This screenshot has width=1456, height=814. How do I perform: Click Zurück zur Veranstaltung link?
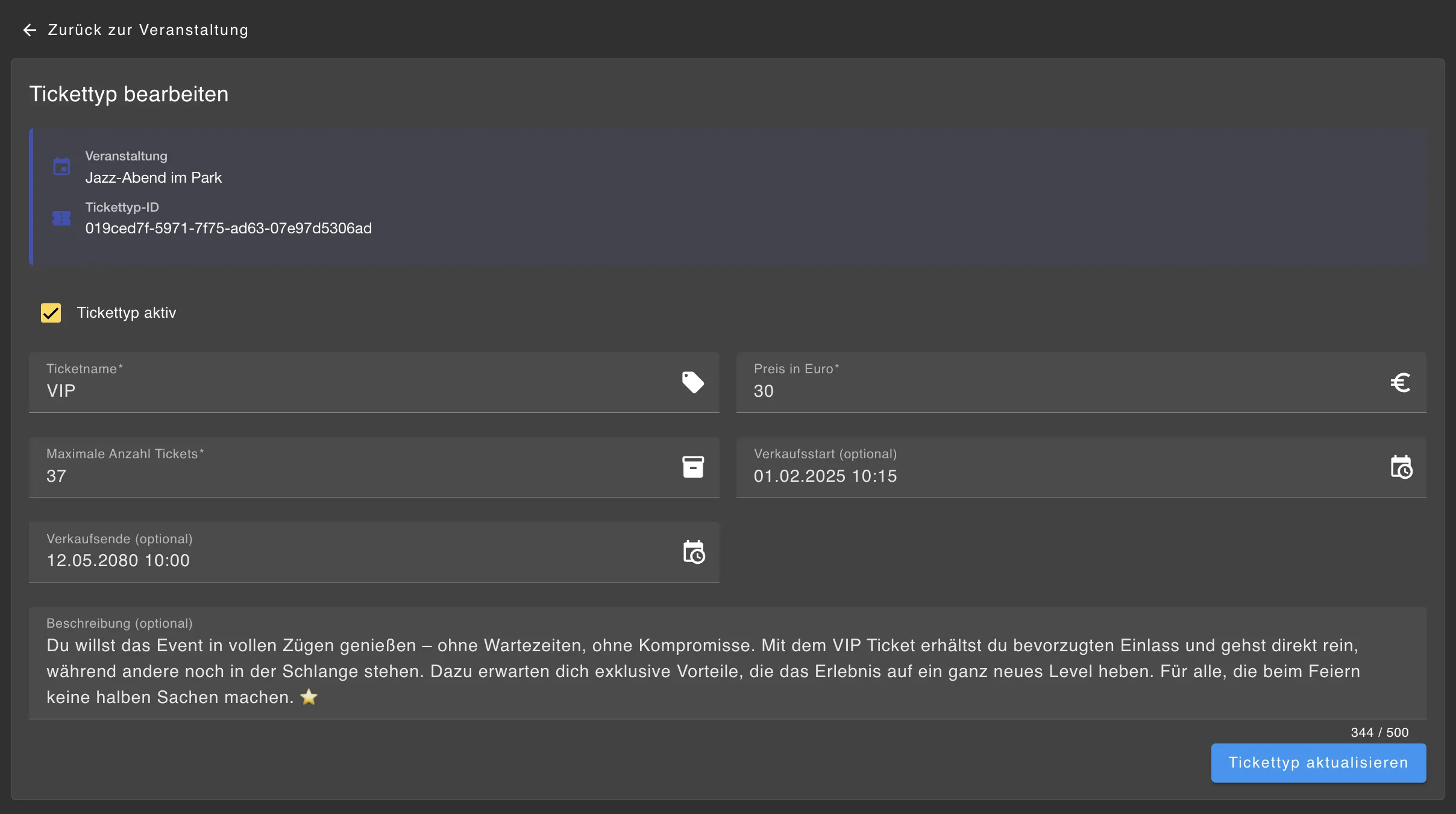[x=148, y=30]
